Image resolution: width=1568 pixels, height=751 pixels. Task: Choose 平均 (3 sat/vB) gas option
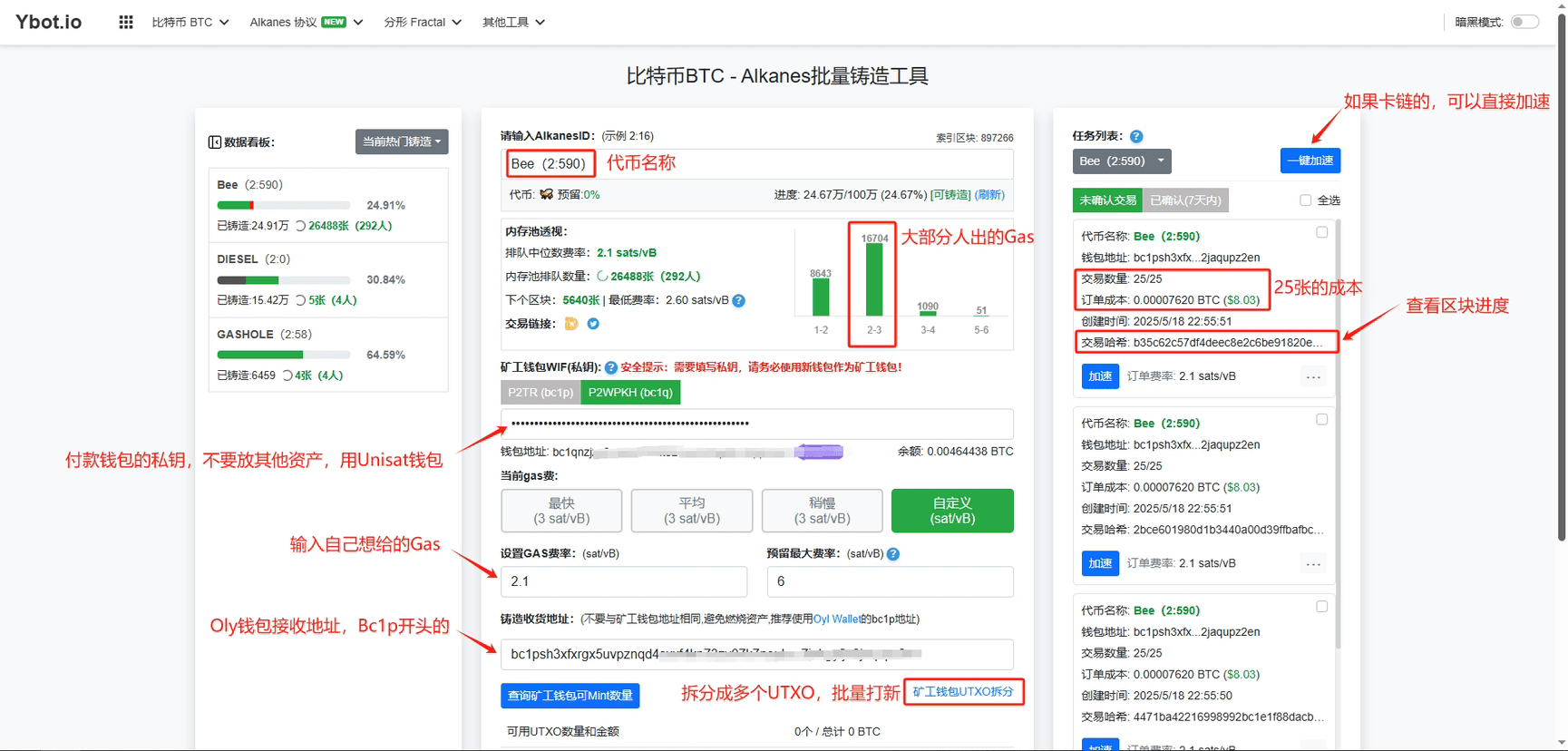(692, 511)
